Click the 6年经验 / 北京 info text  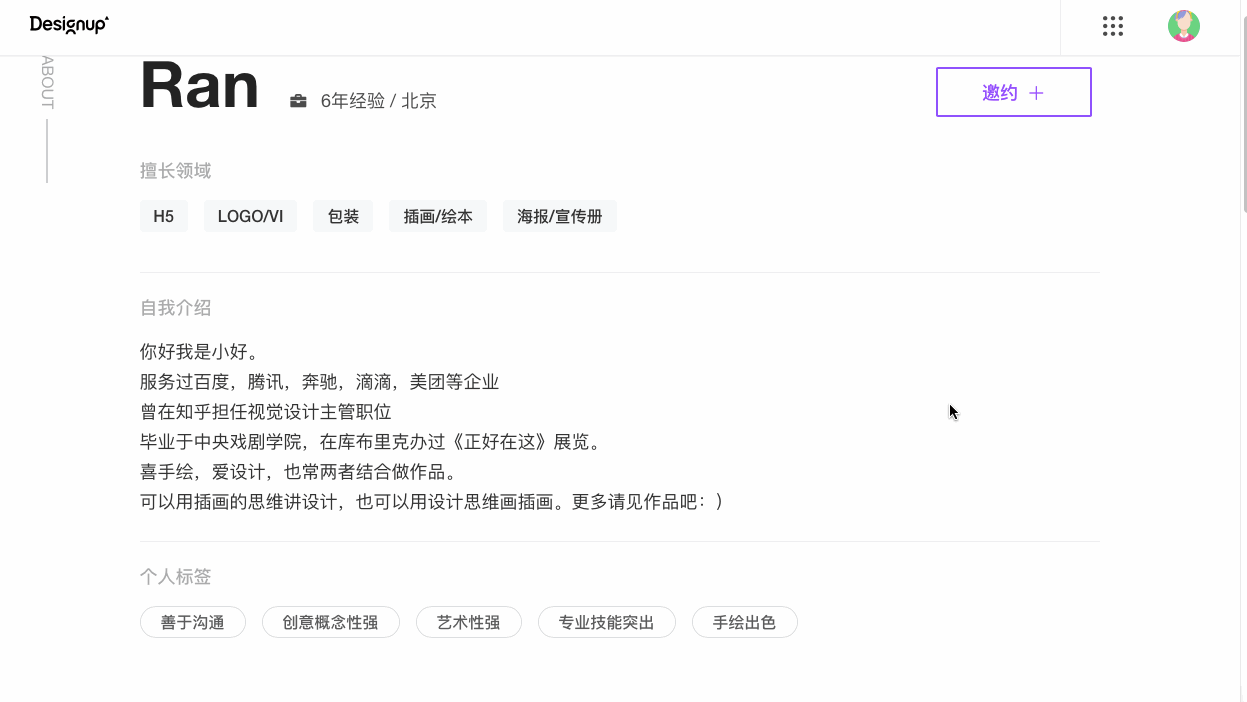point(378,101)
